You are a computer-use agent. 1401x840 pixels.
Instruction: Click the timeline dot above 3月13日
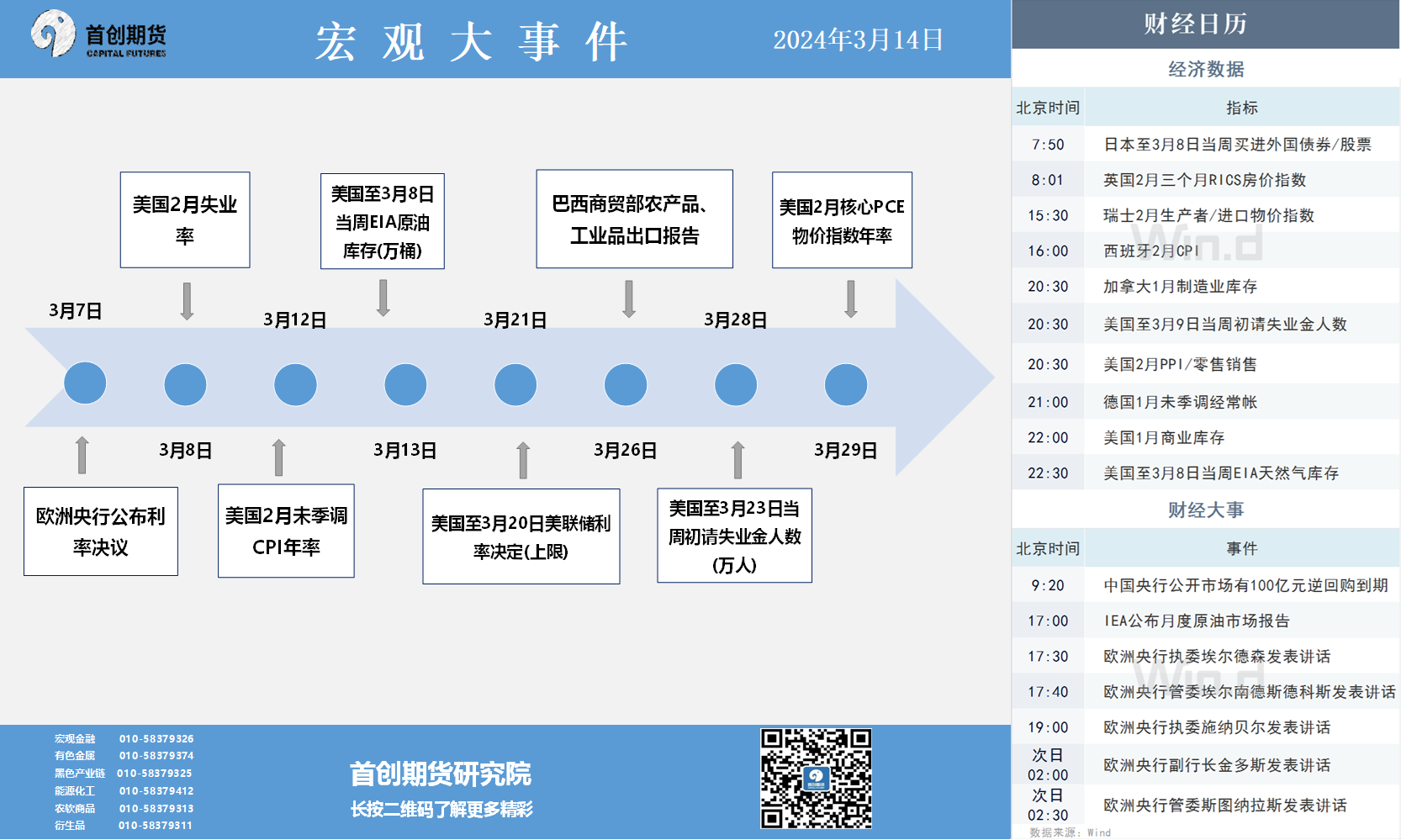click(x=405, y=384)
